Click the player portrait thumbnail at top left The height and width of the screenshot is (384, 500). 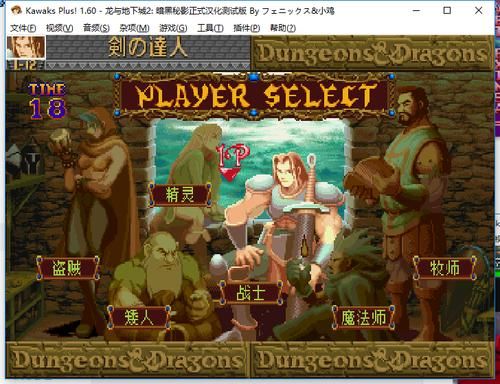tap(26, 48)
